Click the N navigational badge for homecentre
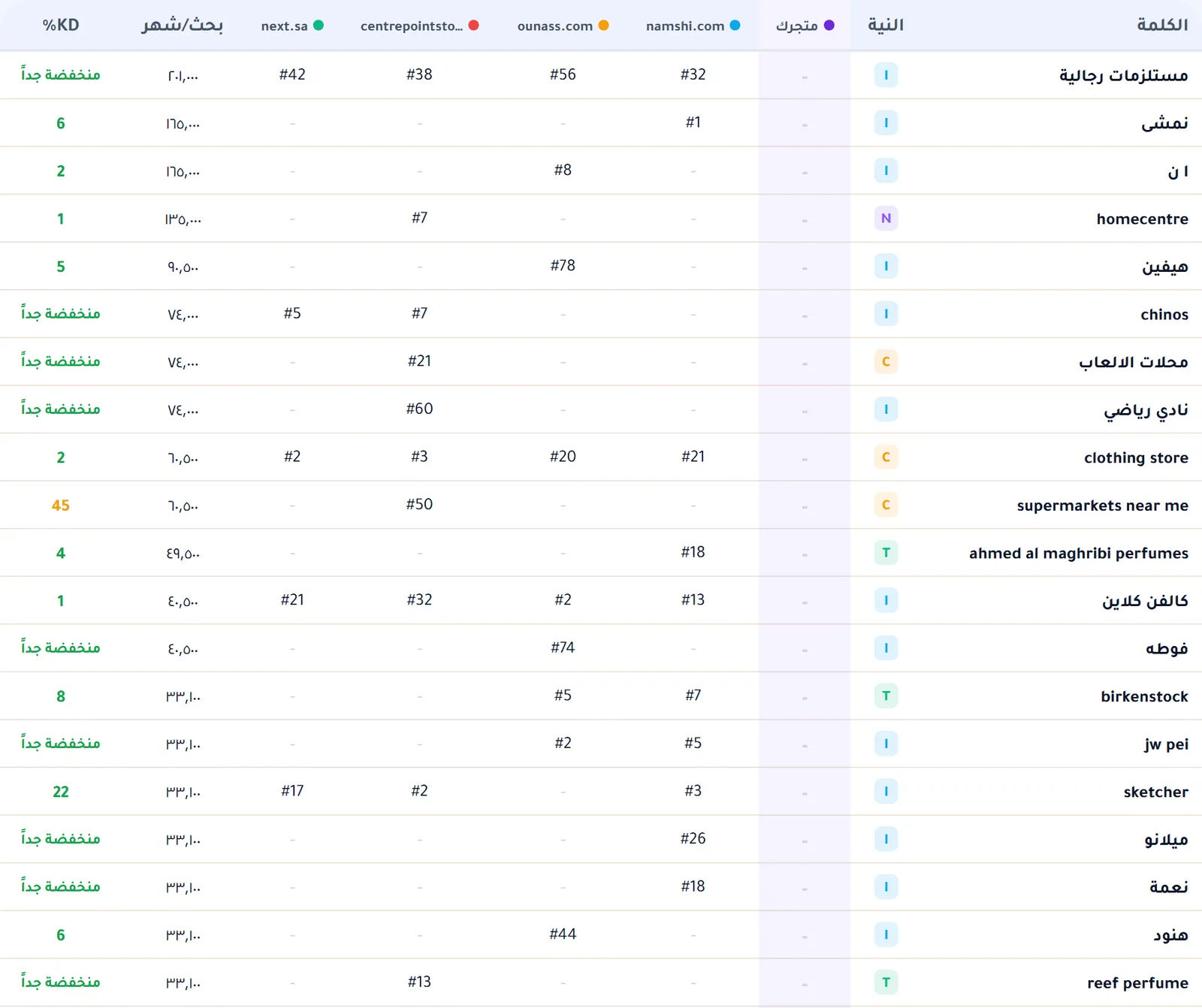1202x1008 pixels. pos(886,219)
